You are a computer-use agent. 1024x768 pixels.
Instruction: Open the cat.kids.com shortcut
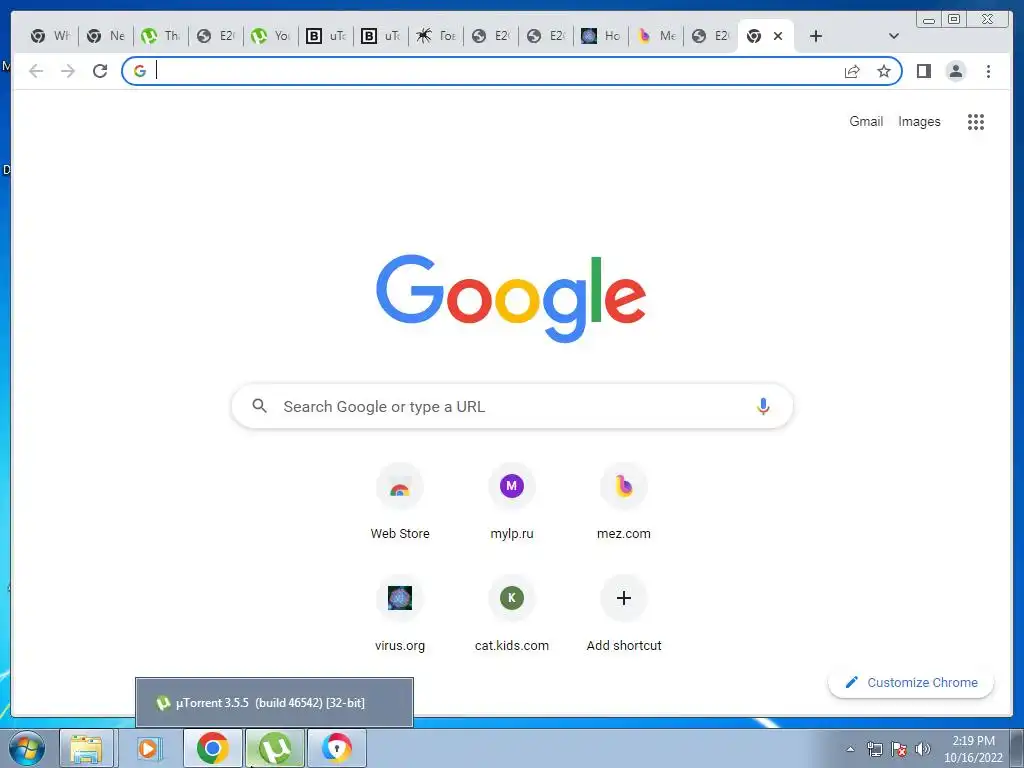click(512, 614)
